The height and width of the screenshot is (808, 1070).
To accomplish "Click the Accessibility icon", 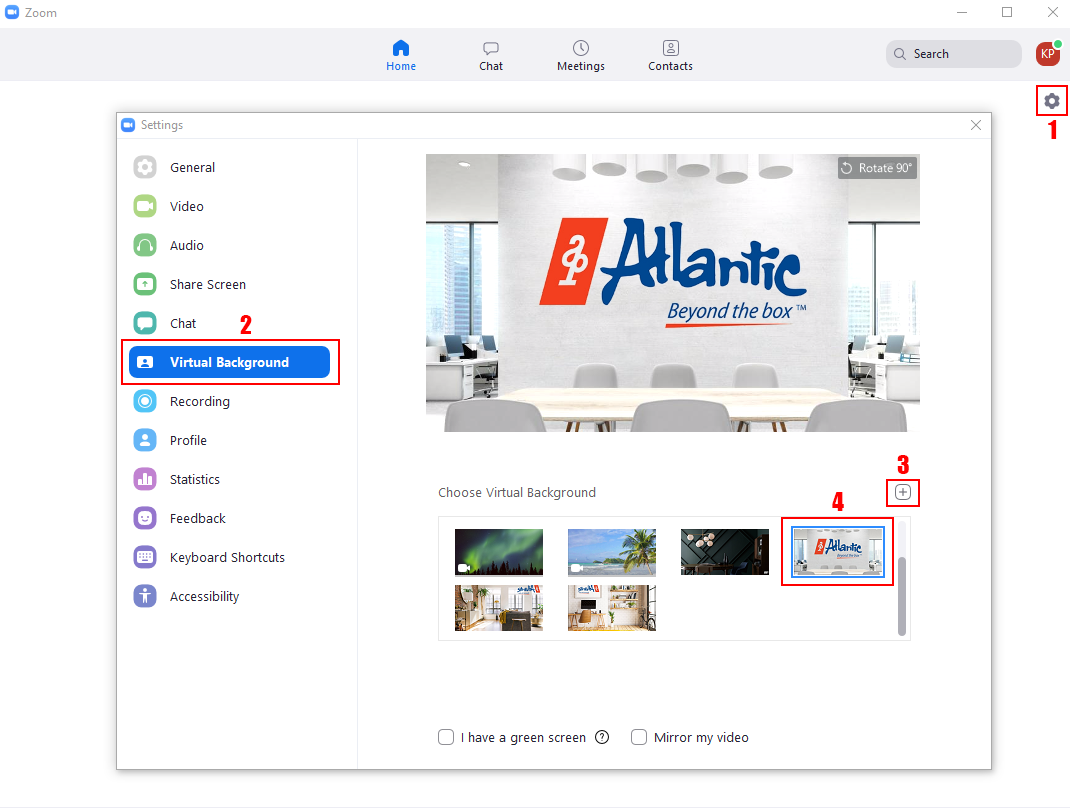I will tap(145, 596).
